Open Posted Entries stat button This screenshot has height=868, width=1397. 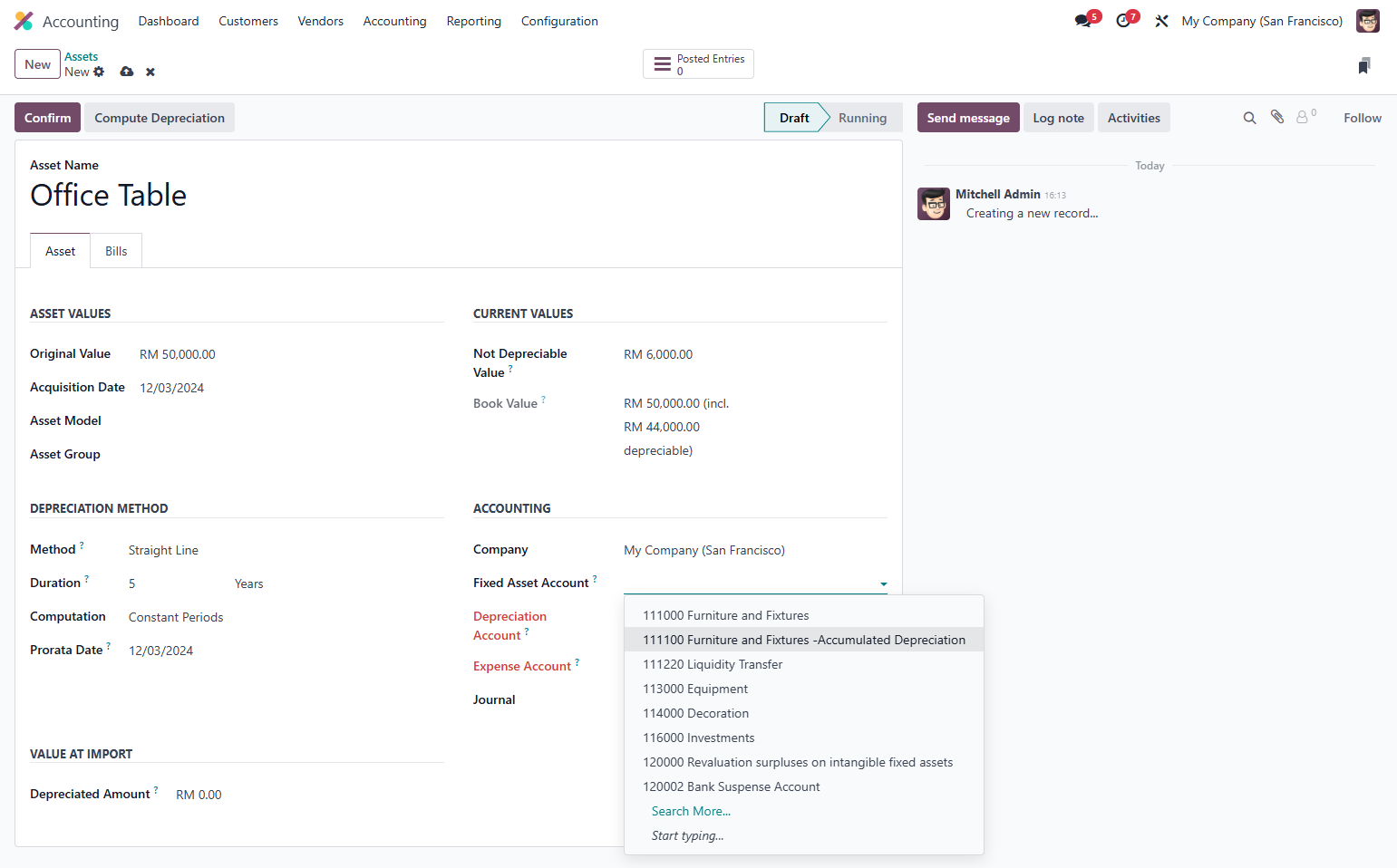(x=698, y=64)
